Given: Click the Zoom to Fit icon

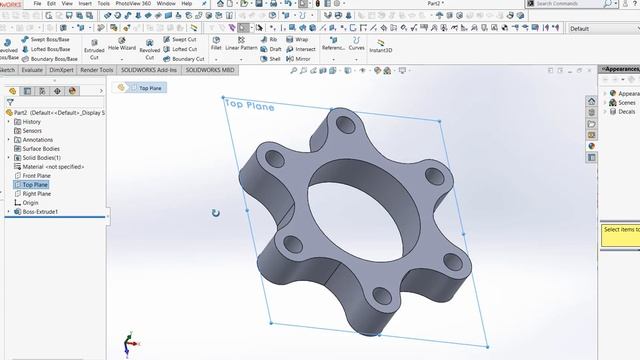Looking at the screenshot, I should [293, 71].
